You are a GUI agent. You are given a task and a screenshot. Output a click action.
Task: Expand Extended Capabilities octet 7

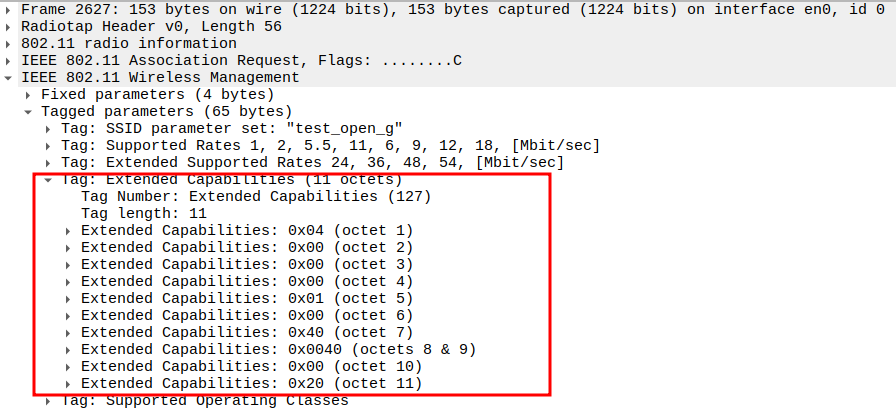69,332
